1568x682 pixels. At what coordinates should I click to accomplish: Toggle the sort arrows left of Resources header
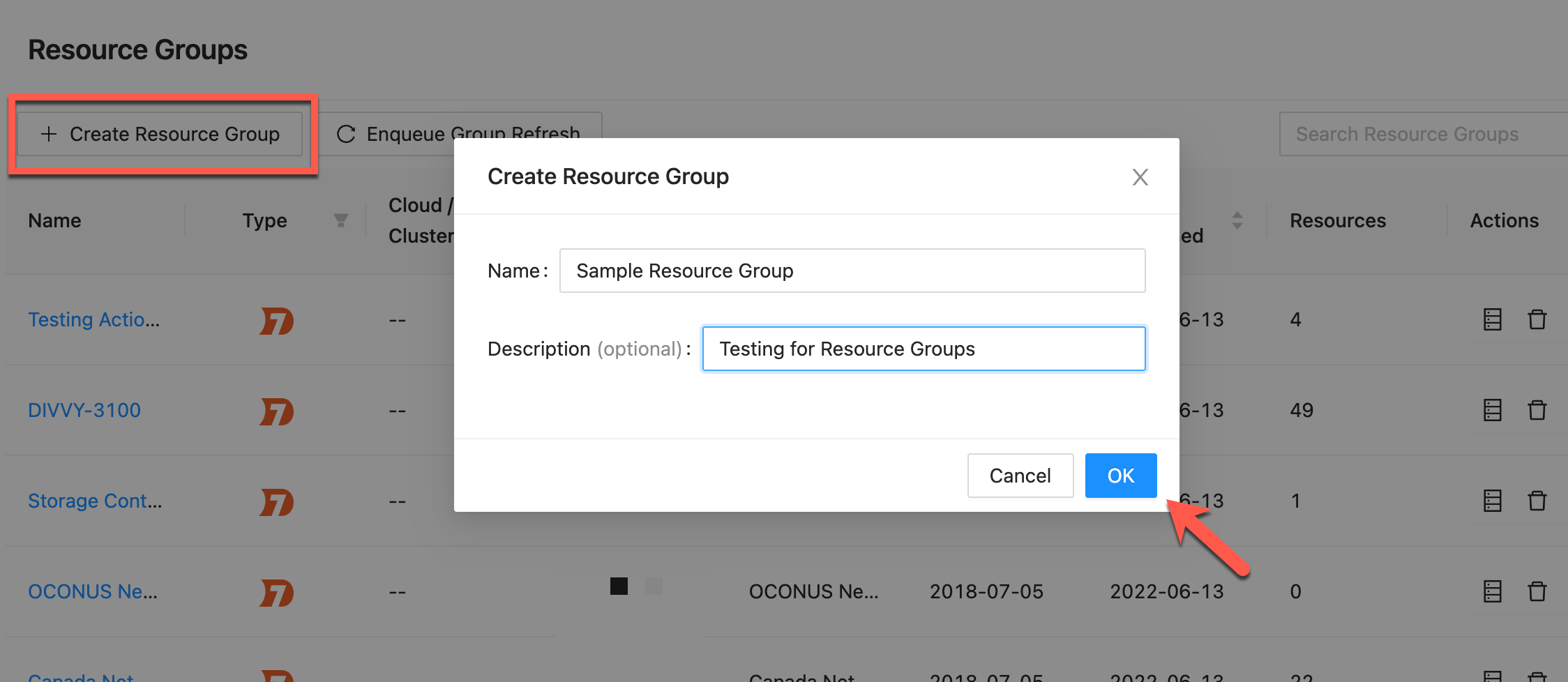coord(1237,220)
